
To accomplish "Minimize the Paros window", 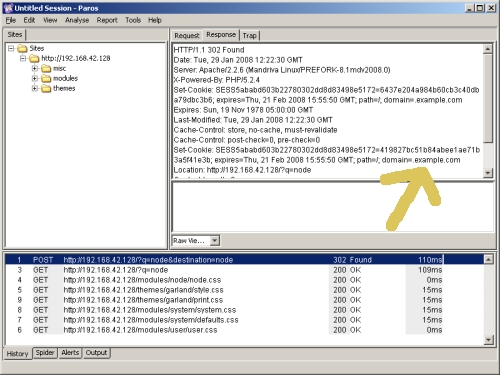I will click(x=470, y=8).
